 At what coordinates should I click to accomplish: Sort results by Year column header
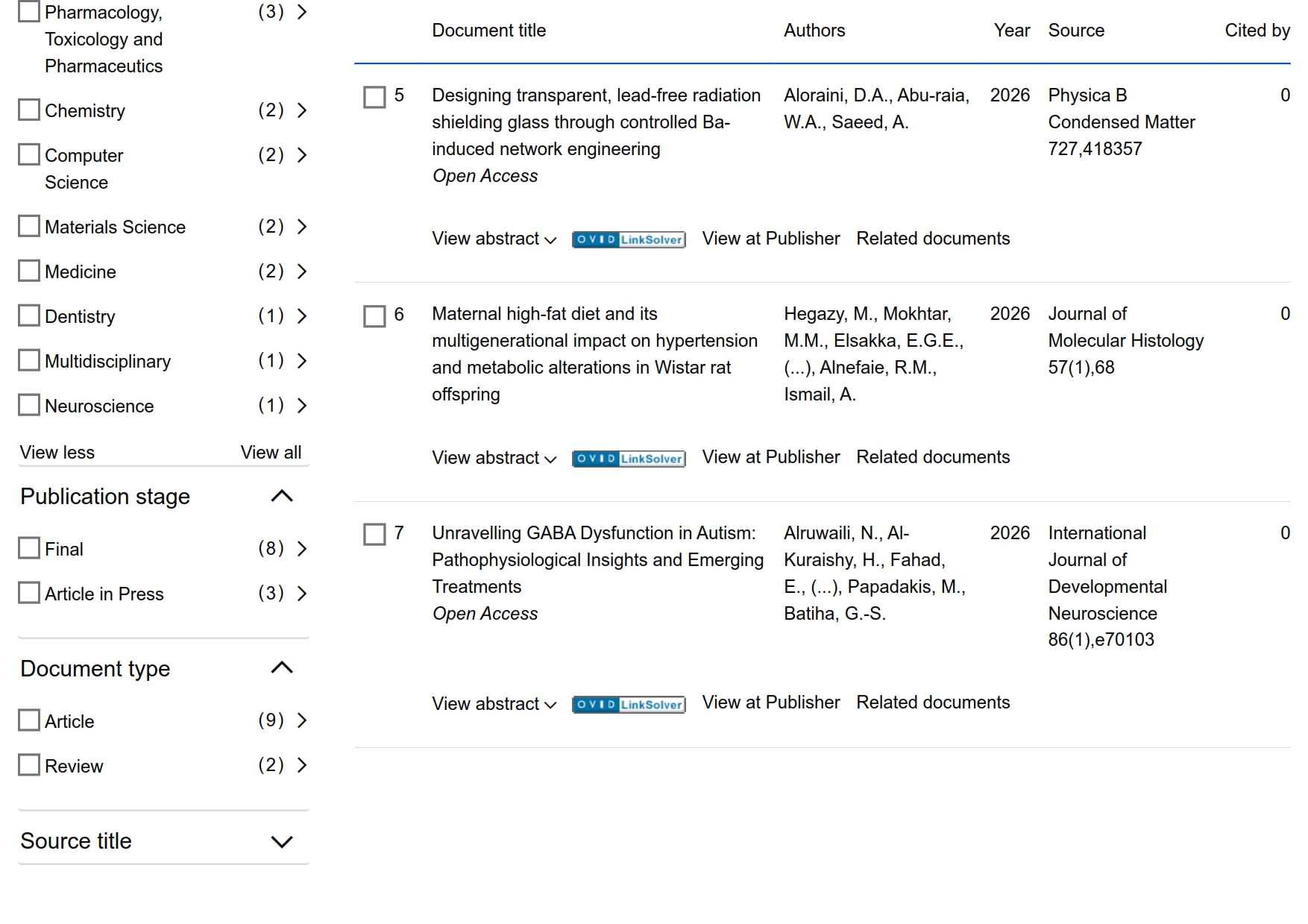click(x=1011, y=31)
